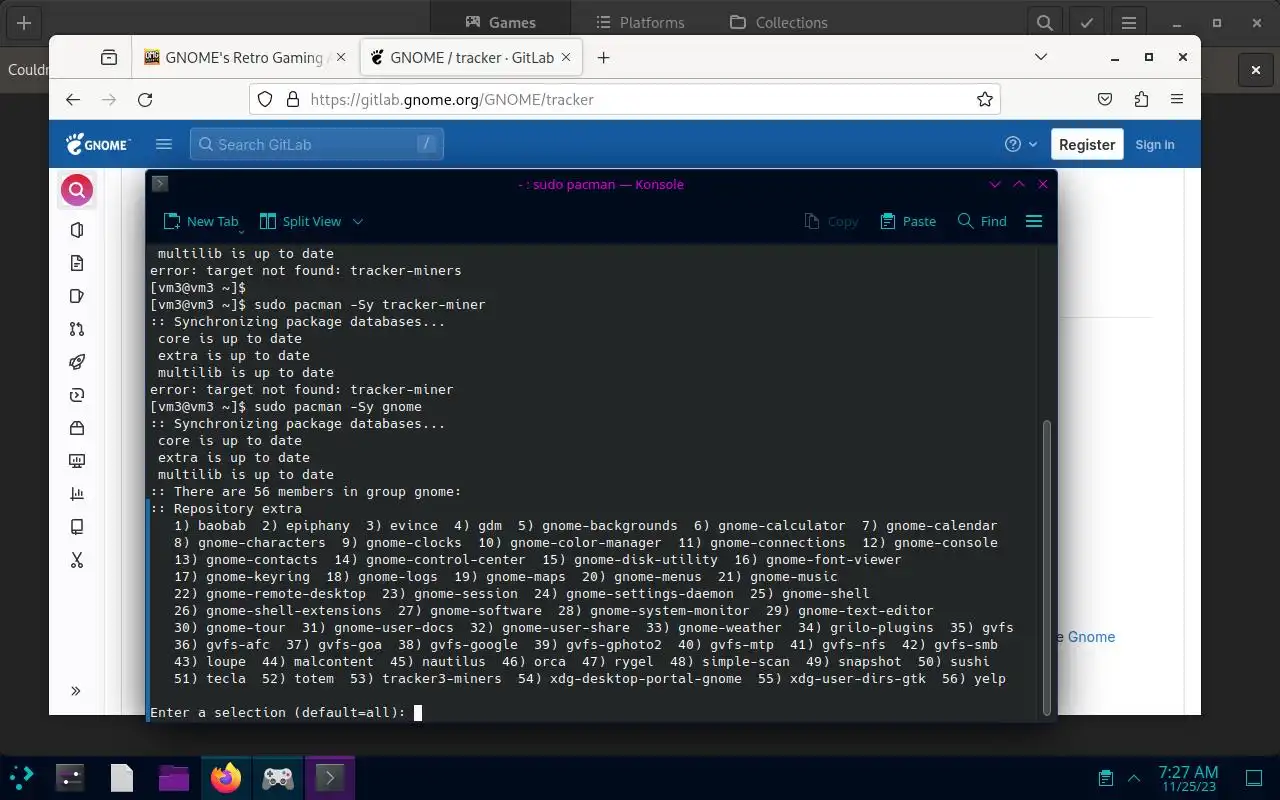
Task: Click the Gnome link on the GitLab page
Action: click(1091, 636)
